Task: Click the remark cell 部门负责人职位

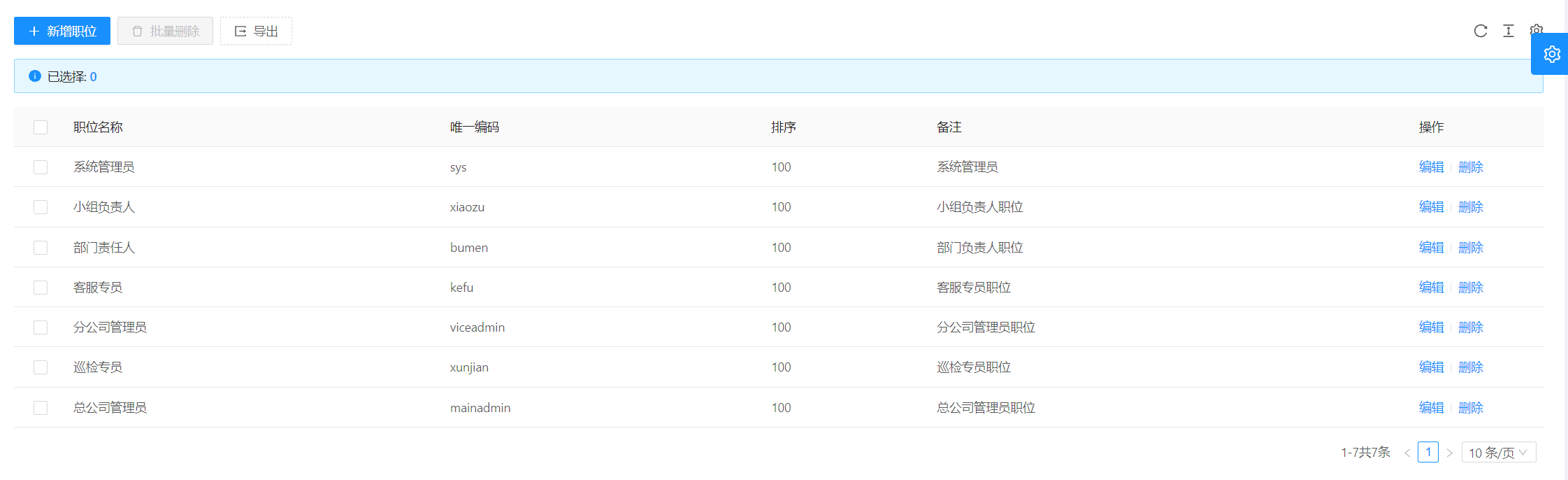Action: (980, 247)
